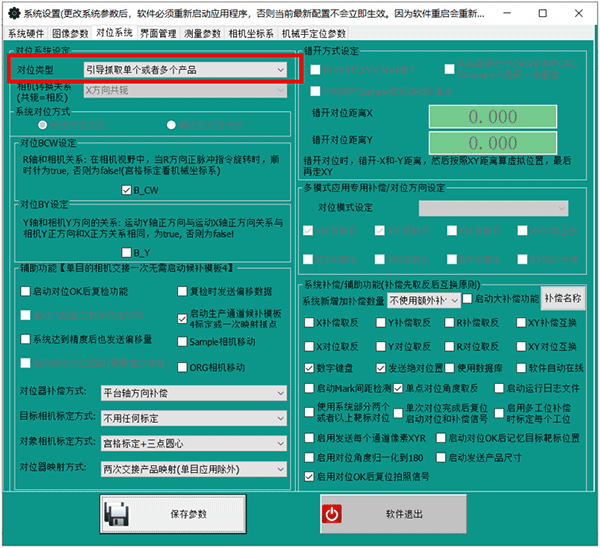Toggle the B_CW checkbox
600x548 pixels.
(x=126, y=189)
